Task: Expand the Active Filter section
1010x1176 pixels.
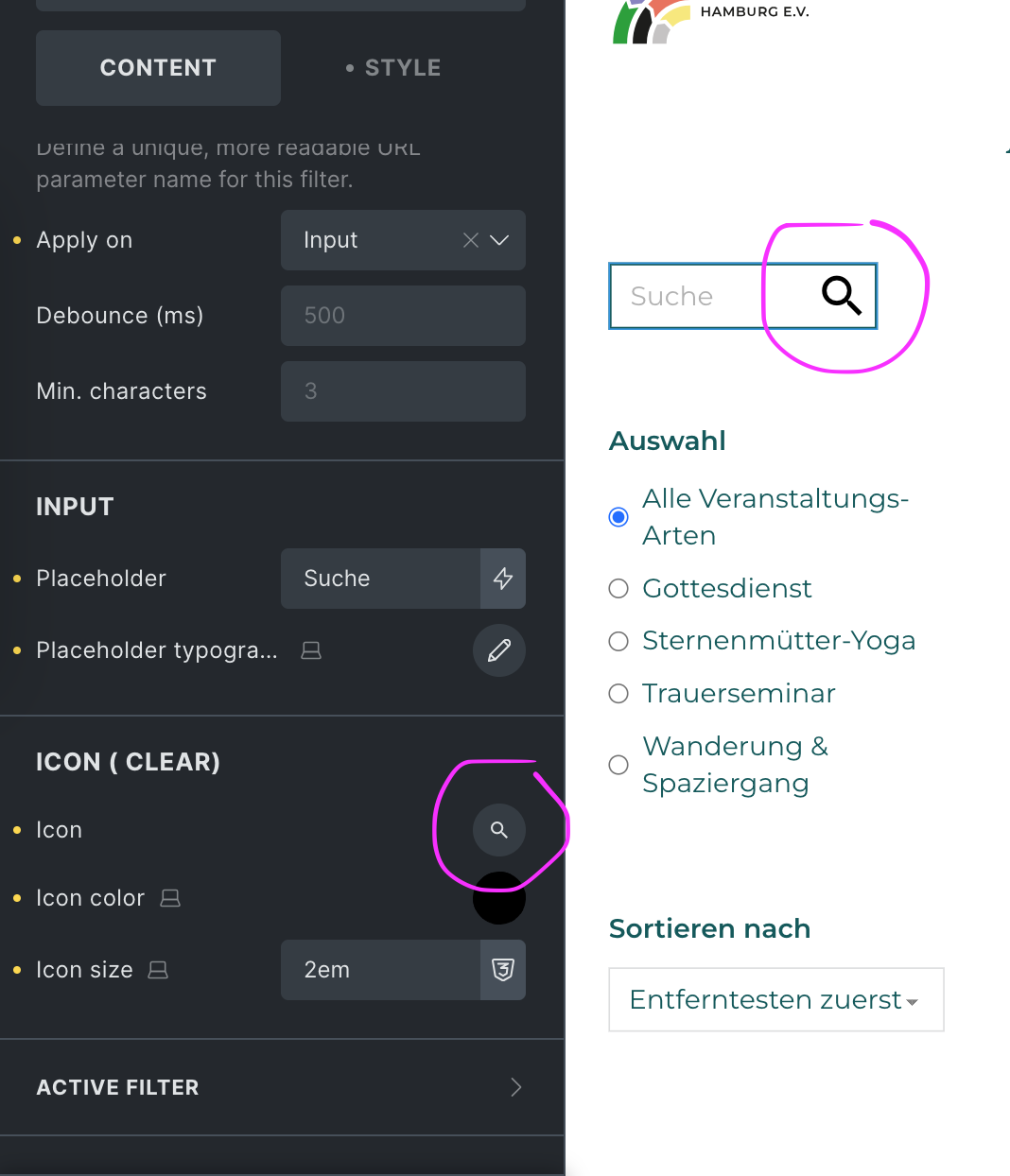Action: [282, 1087]
